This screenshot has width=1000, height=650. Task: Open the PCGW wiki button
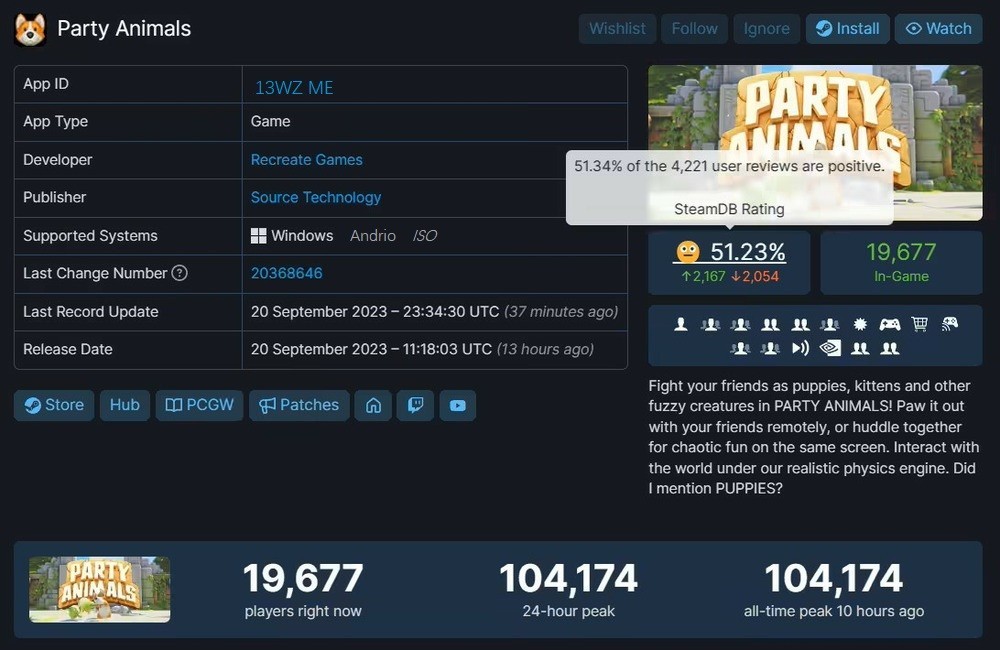click(x=199, y=405)
